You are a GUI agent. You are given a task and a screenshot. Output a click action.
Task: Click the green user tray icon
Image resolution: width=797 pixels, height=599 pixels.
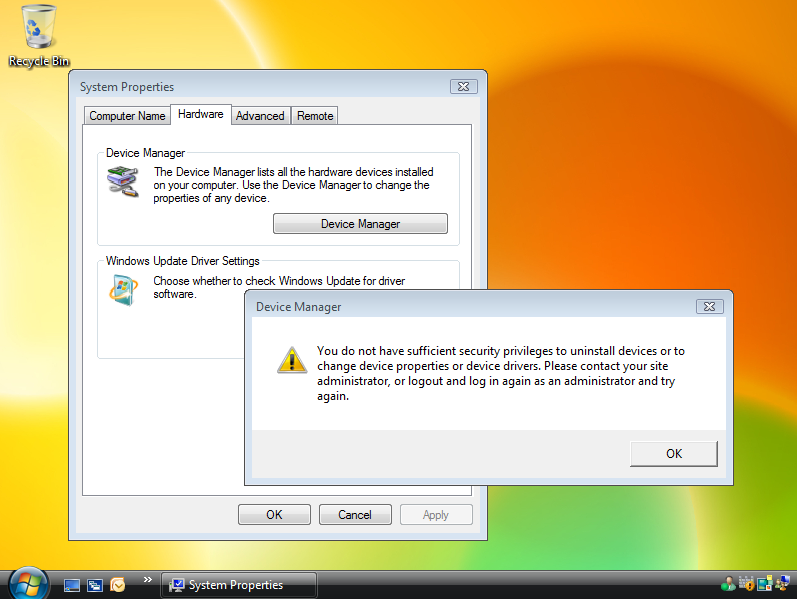728,584
